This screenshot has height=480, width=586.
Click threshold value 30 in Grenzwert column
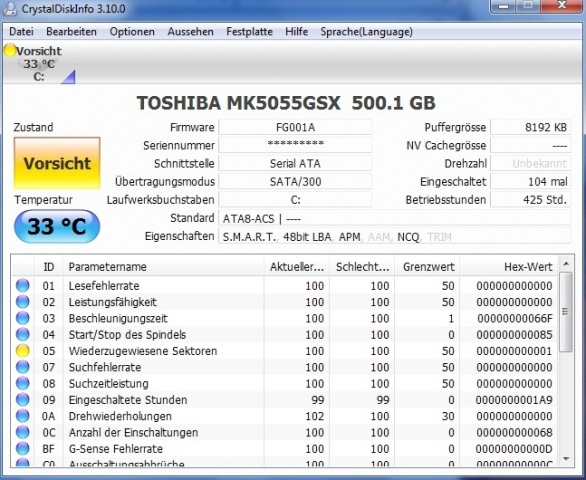coord(448,416)
